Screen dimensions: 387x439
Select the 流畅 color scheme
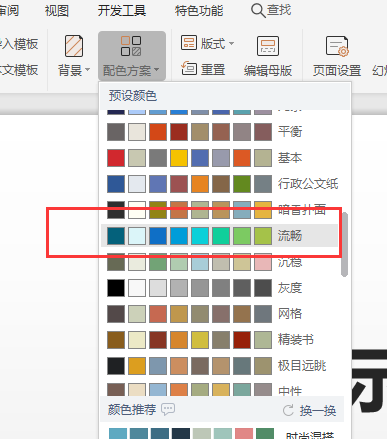pyautogui.click(x=220, y=236)
